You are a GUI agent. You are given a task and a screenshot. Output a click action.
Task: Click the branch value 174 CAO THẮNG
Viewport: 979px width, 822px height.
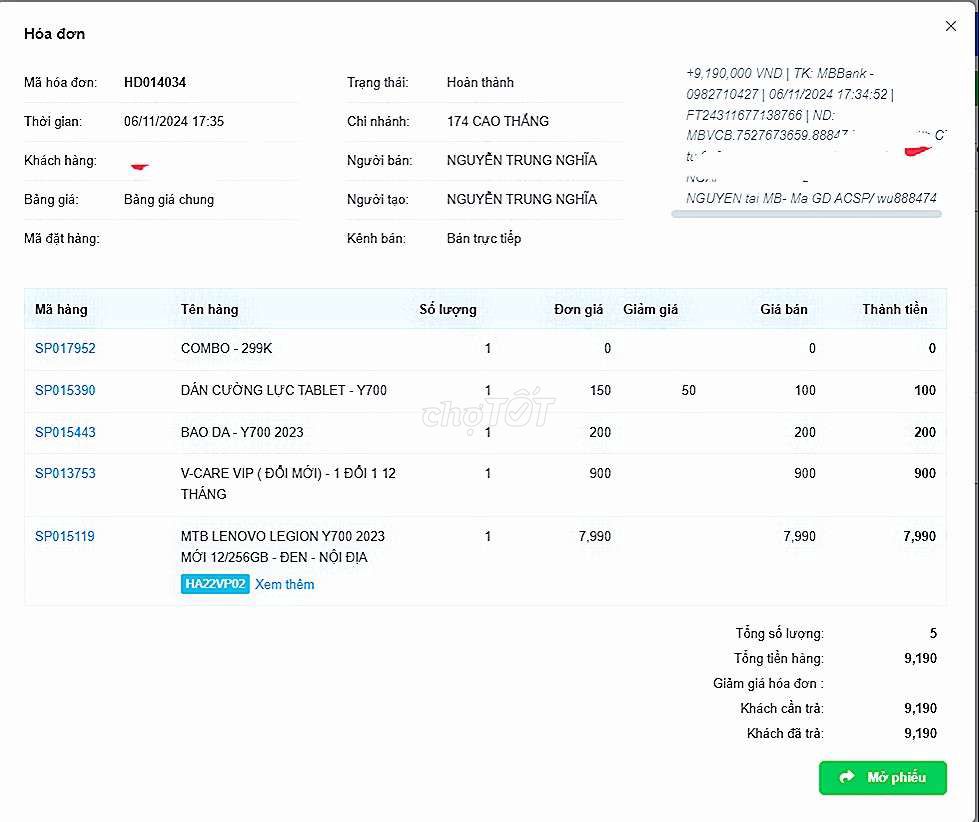[x=498, y=121]
